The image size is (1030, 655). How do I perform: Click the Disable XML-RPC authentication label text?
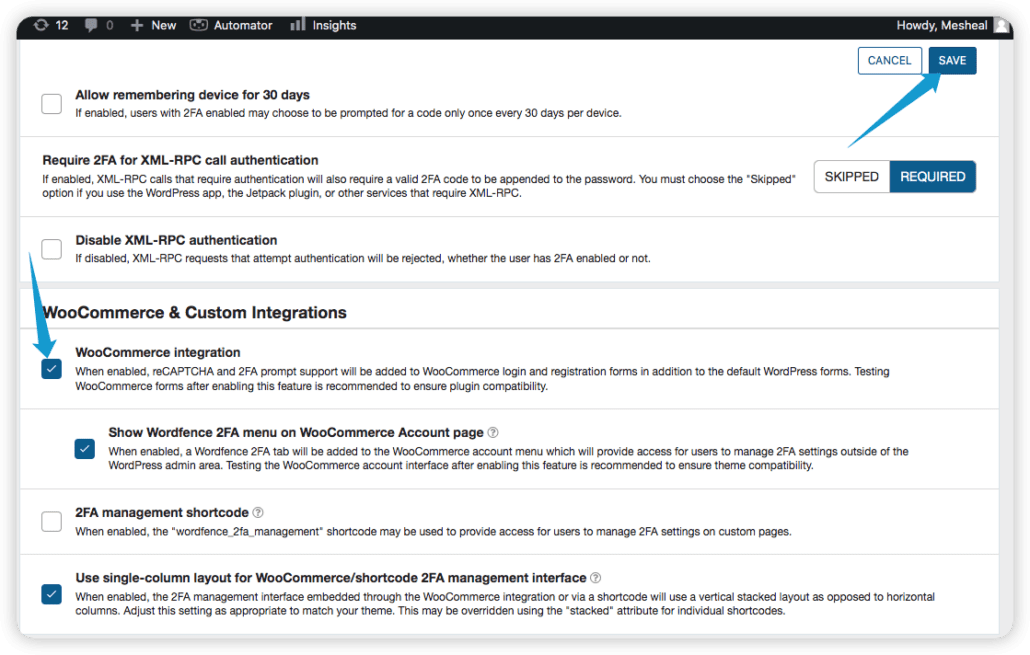[176, 240]
